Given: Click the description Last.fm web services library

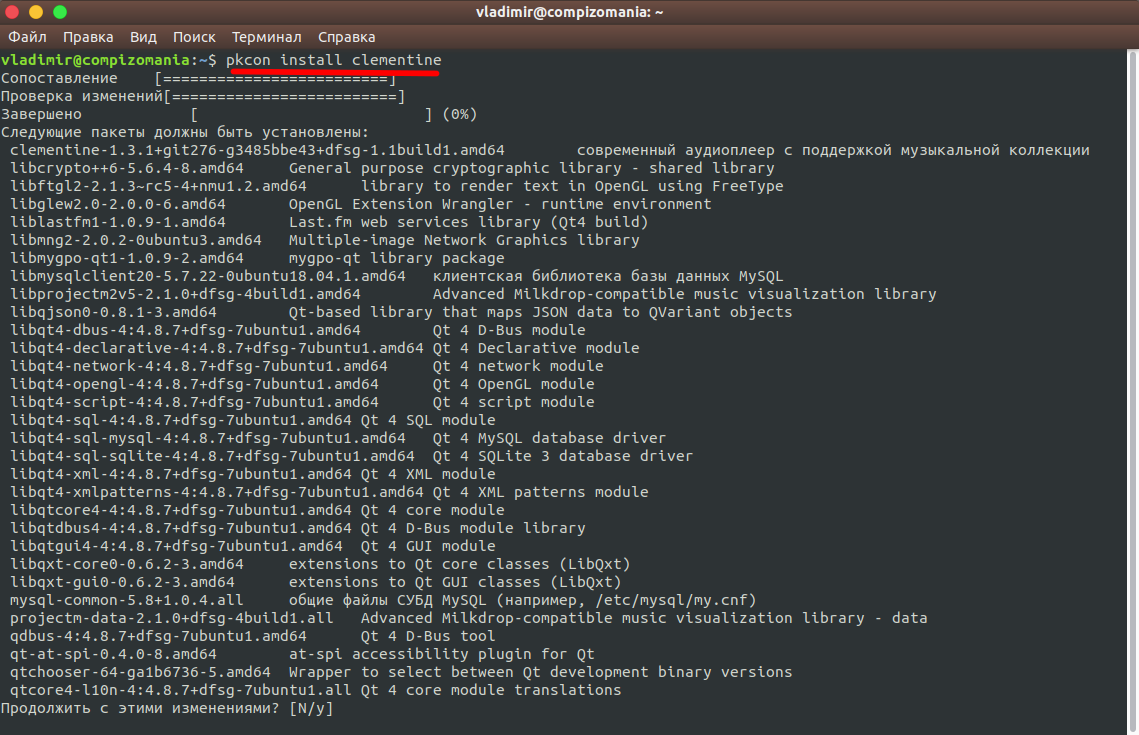Looking at the screenshot, I should tap(469, 222).
